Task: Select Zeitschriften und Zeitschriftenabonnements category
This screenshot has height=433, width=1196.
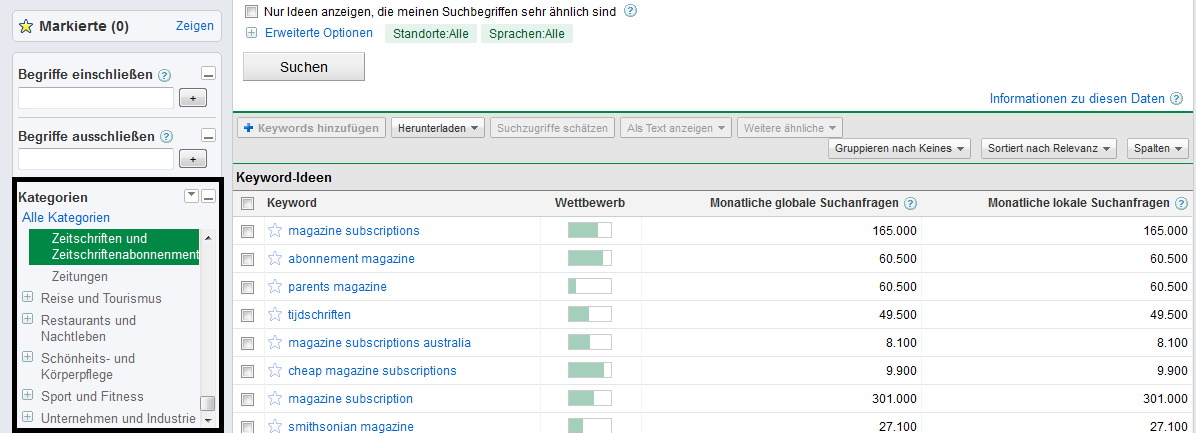Action: coord(114,247)
